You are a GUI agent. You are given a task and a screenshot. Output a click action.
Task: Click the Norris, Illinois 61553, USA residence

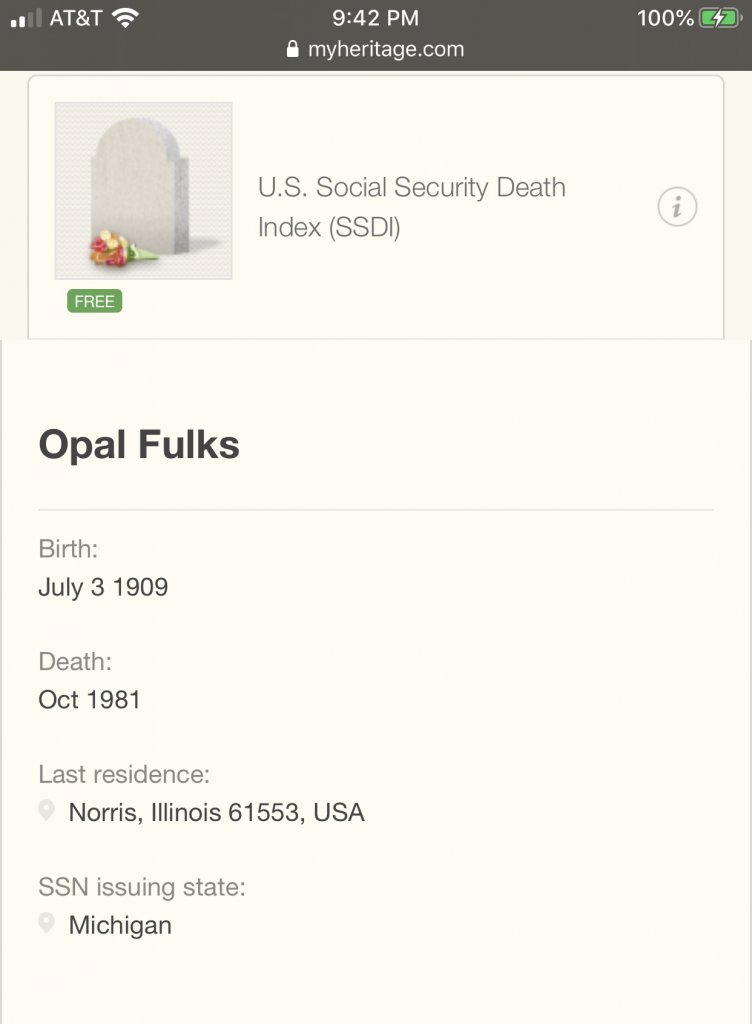pos(216,812)
